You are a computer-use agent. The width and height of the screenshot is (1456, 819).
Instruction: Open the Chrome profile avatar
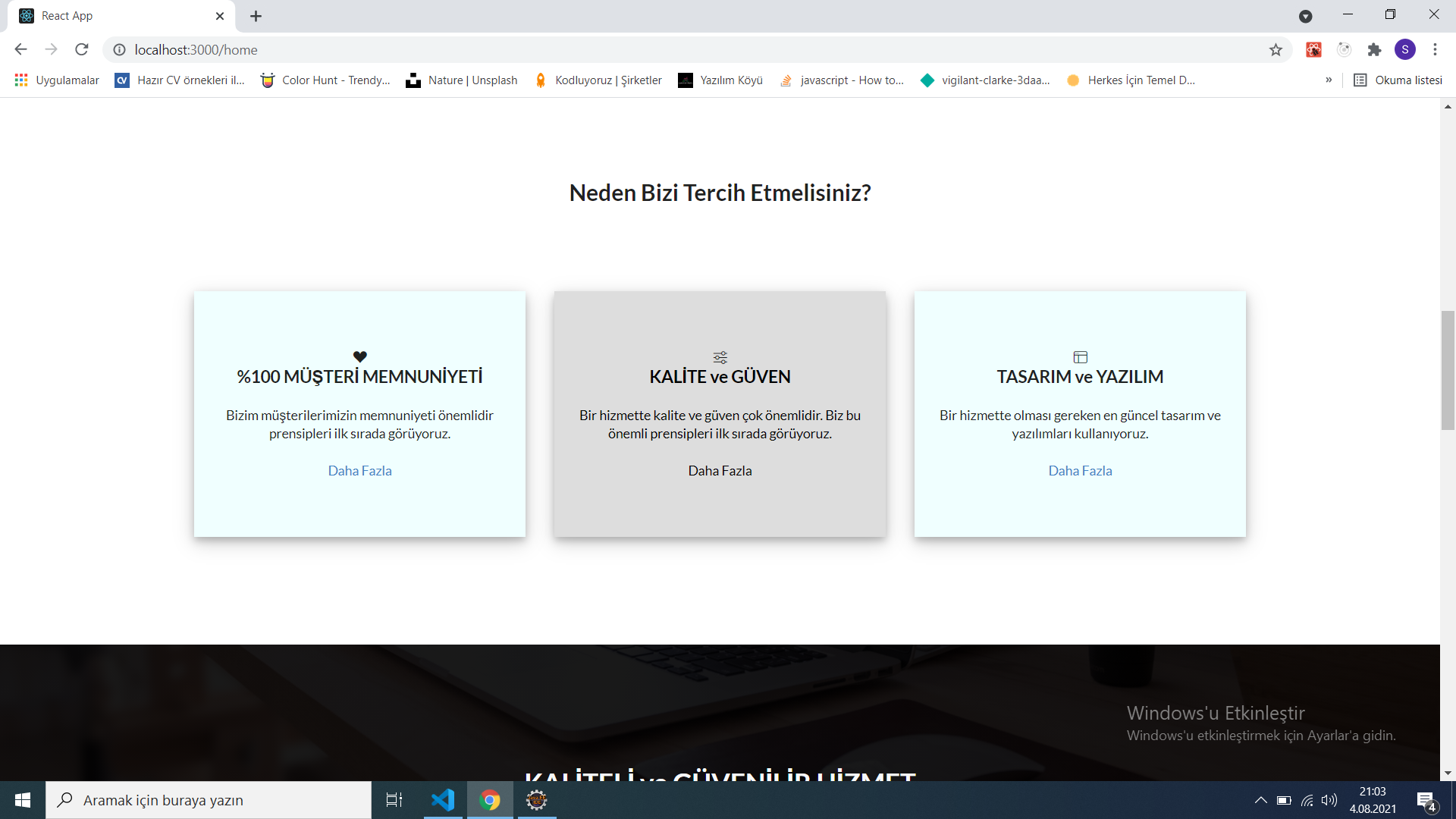click(1406, 49)
